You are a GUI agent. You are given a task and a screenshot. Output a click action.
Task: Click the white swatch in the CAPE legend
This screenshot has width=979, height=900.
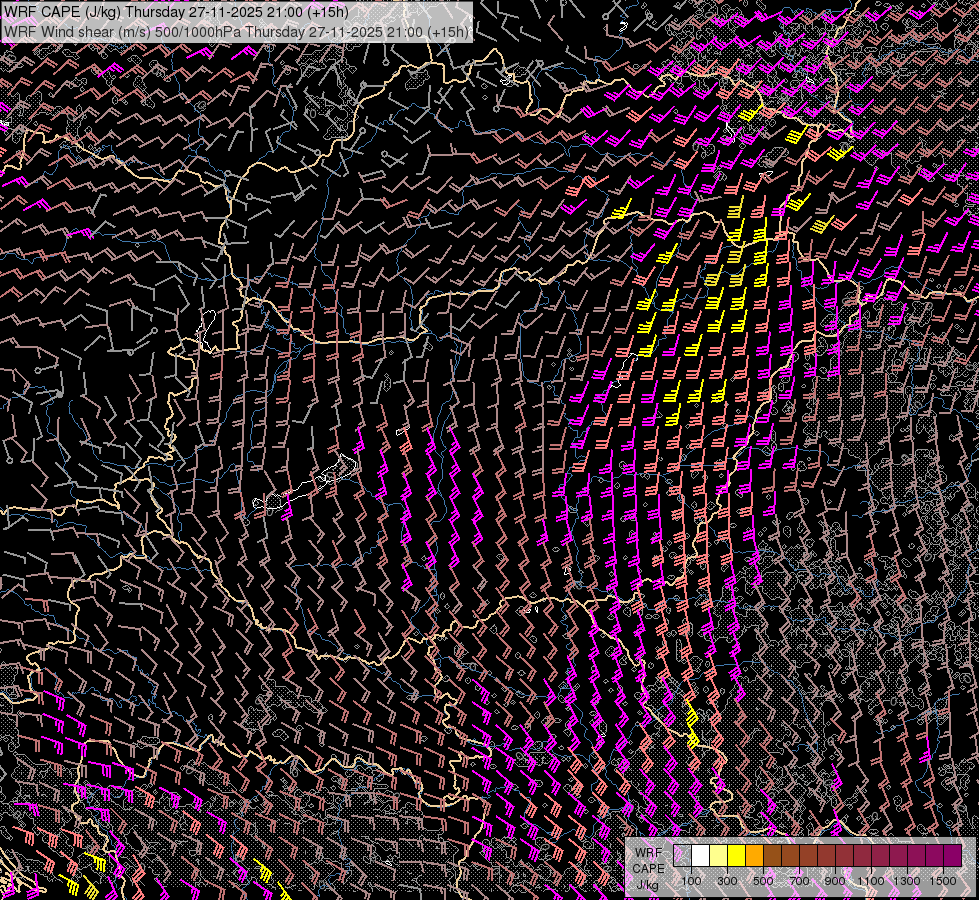click(x=700, y=856)
